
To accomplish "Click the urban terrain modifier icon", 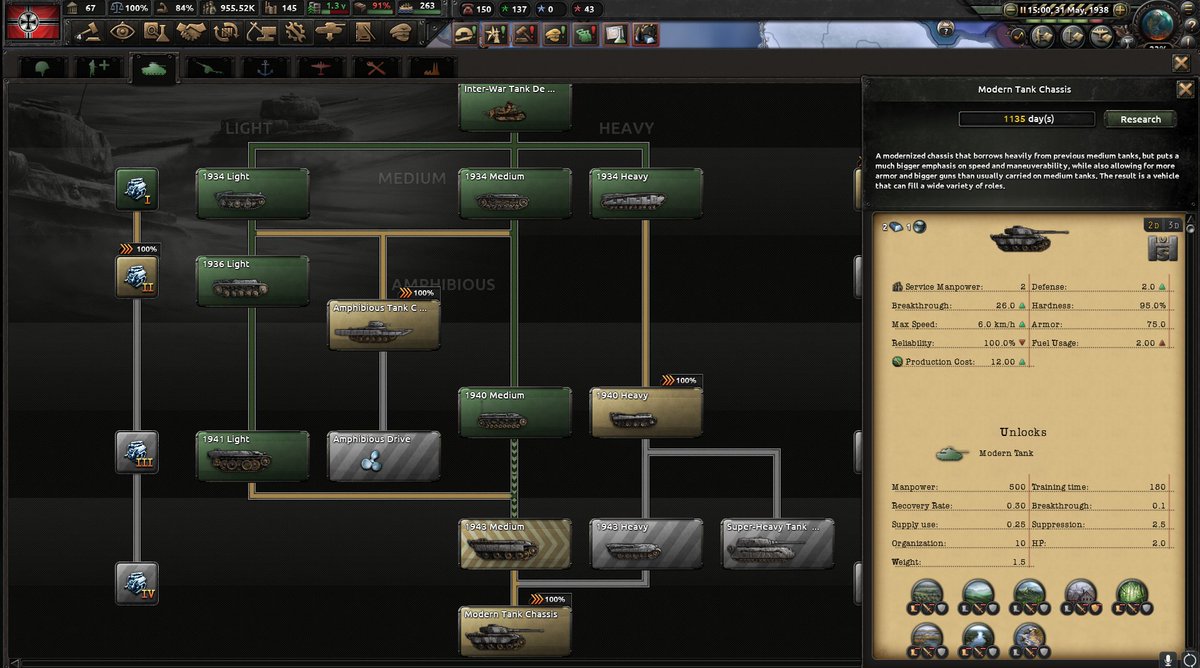I will tap(1082, 597).
